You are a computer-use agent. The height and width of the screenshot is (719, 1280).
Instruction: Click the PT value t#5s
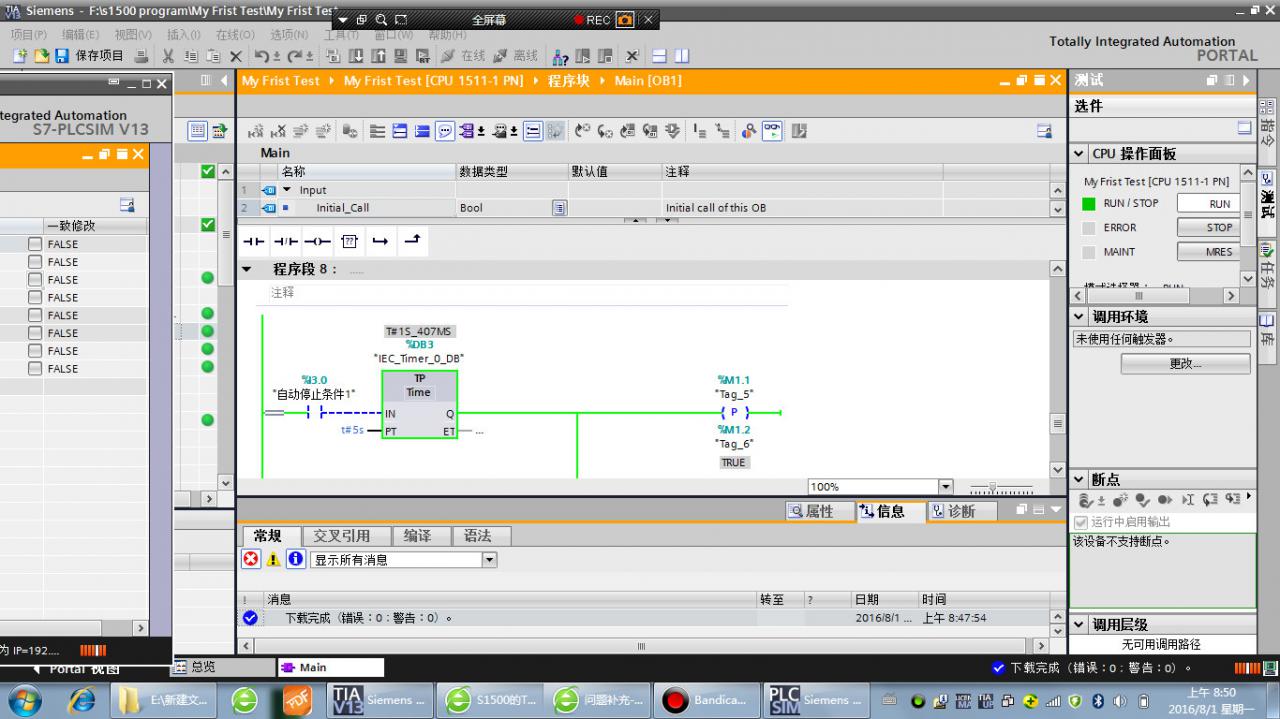point(352,430)
